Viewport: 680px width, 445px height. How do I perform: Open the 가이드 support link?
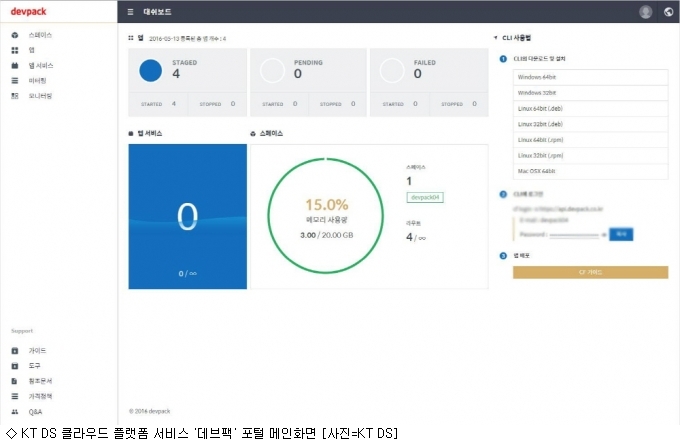[x=37, y=350]
